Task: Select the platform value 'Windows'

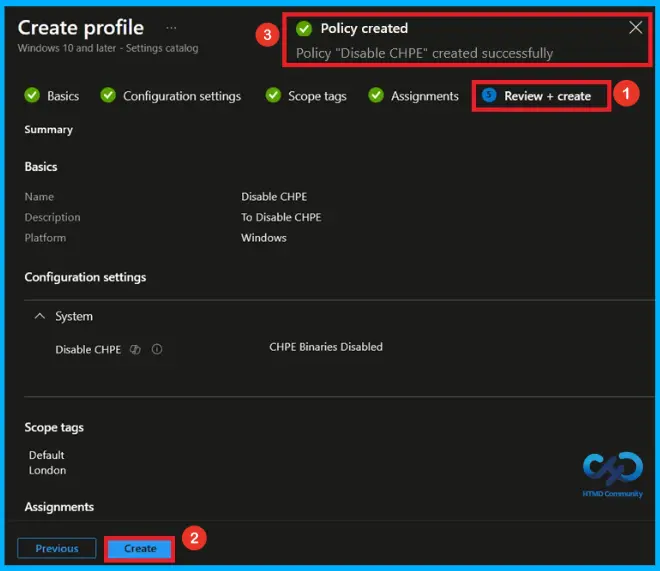Action: click(264, 238)
